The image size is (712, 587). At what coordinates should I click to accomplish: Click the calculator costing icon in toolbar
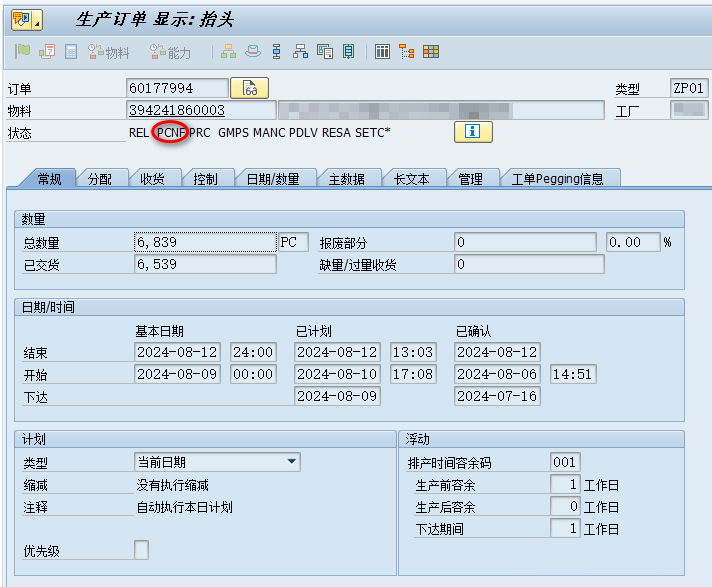(x=71, y=52)
